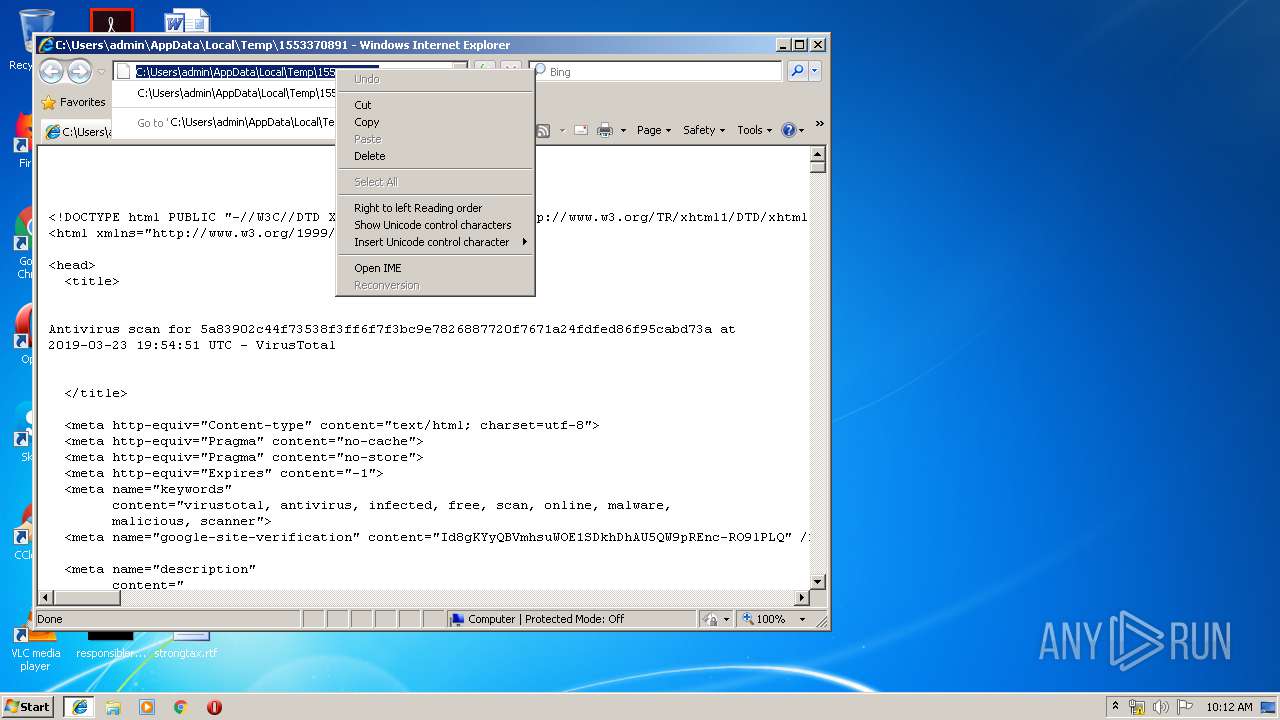
Task: Select the Adobe Reader desktop icon
Action: tap(111, 21)
